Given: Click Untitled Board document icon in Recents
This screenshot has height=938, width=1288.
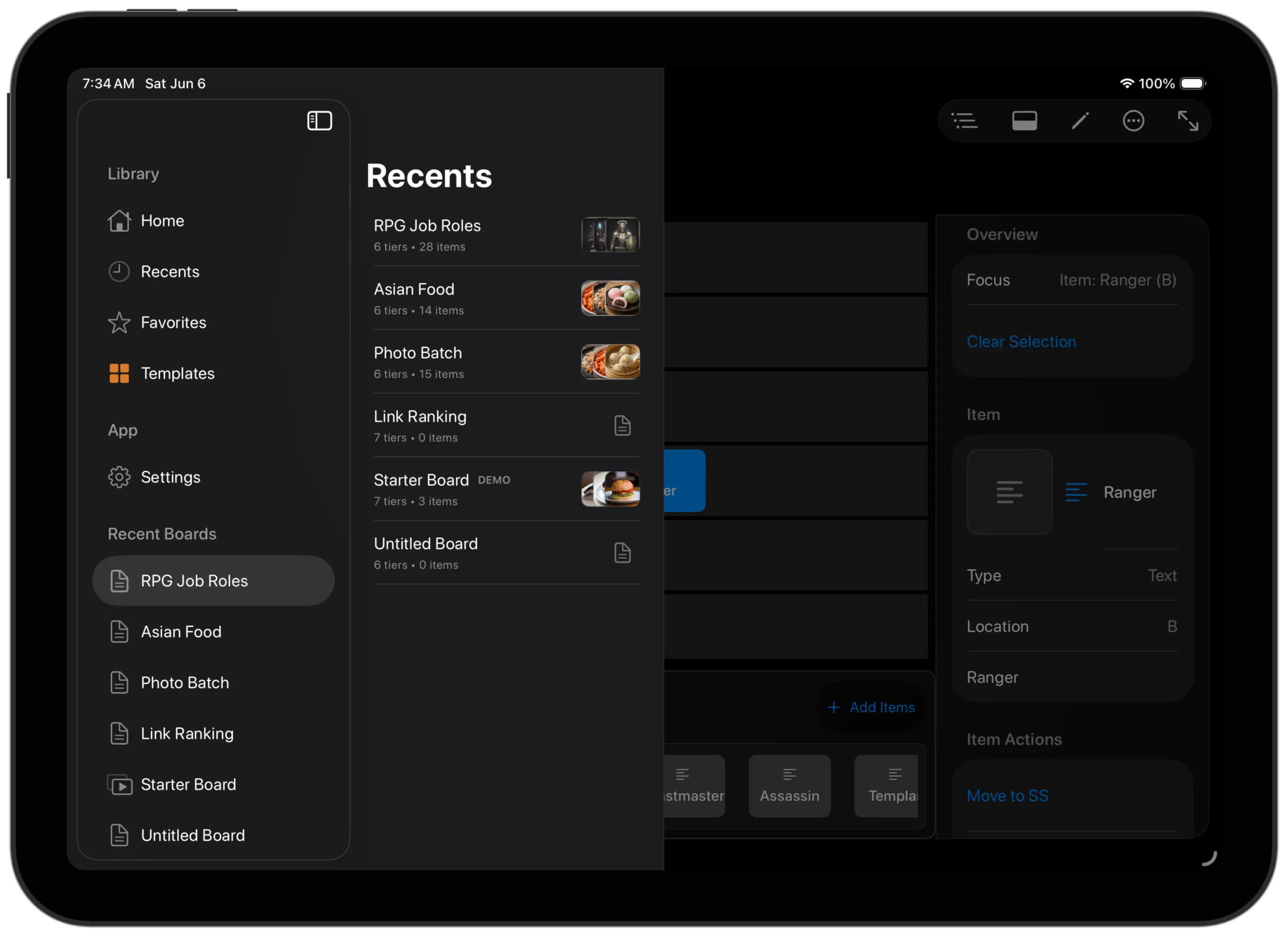Looking at the screenshot, I should coord(622,553).
